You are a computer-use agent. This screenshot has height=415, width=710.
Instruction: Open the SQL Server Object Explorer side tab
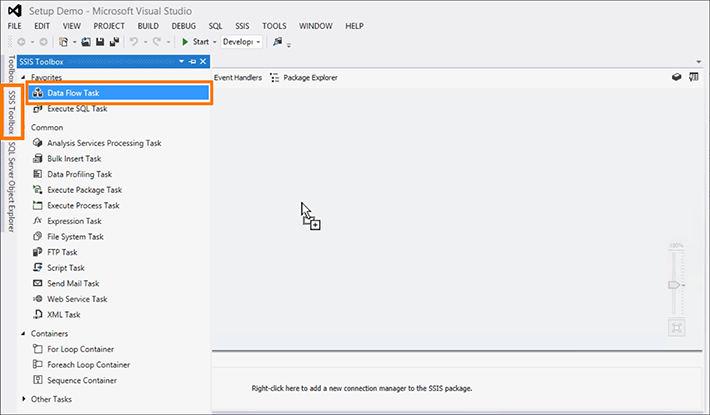pos(12,186)
